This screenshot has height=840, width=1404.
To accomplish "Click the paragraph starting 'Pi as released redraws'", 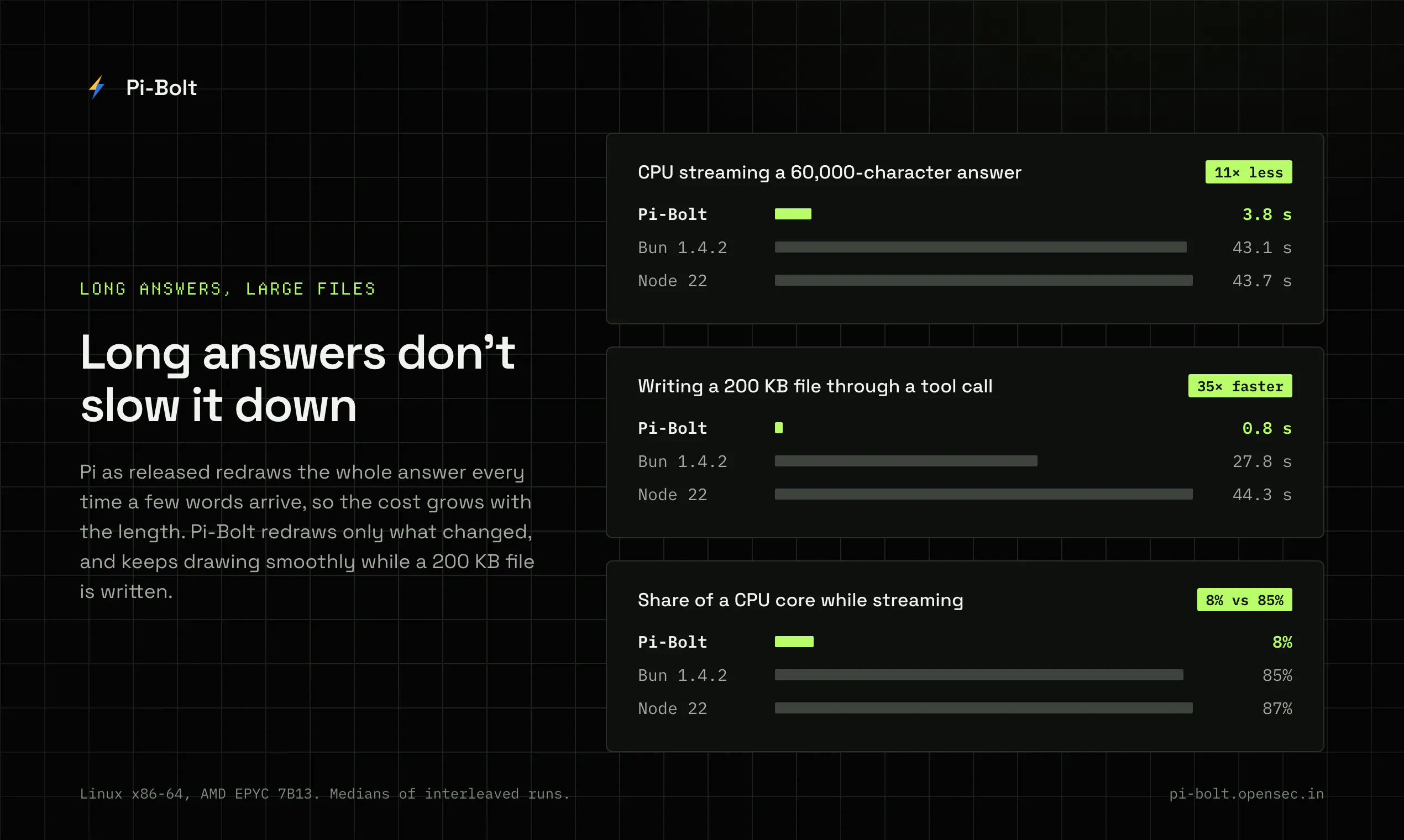I will [307, 532].
